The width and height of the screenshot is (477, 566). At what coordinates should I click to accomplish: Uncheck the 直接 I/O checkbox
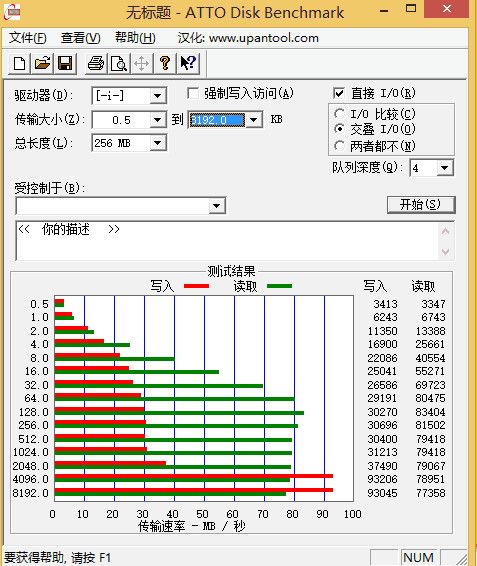click(339, 94)
